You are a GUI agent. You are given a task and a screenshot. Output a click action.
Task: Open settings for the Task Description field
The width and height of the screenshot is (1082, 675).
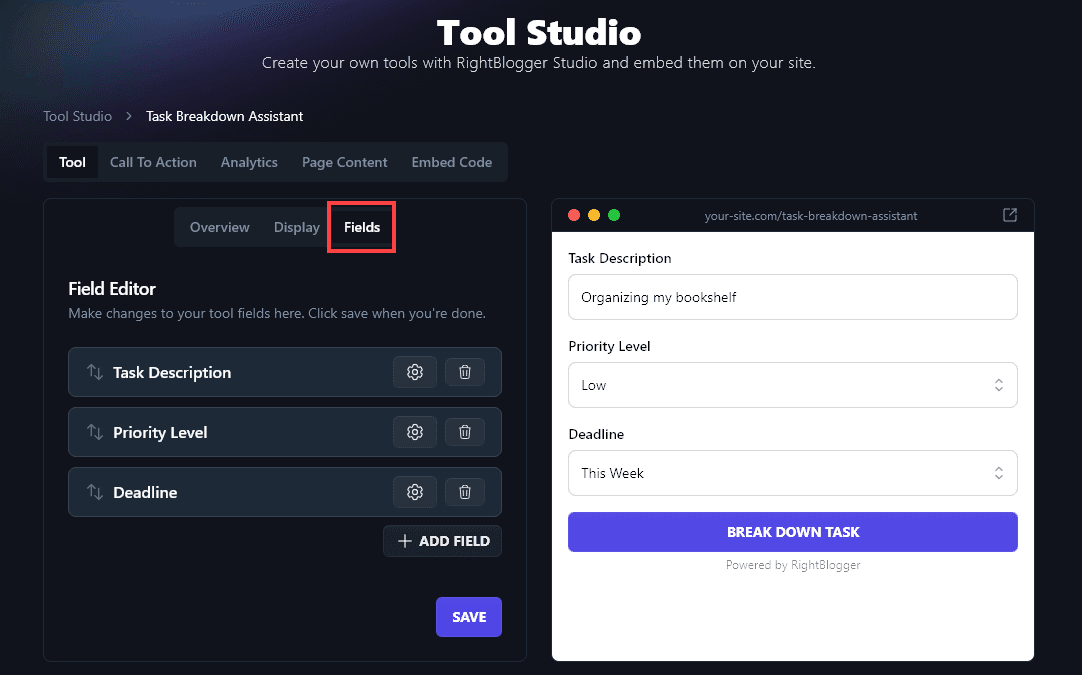[x=415, y=371]
